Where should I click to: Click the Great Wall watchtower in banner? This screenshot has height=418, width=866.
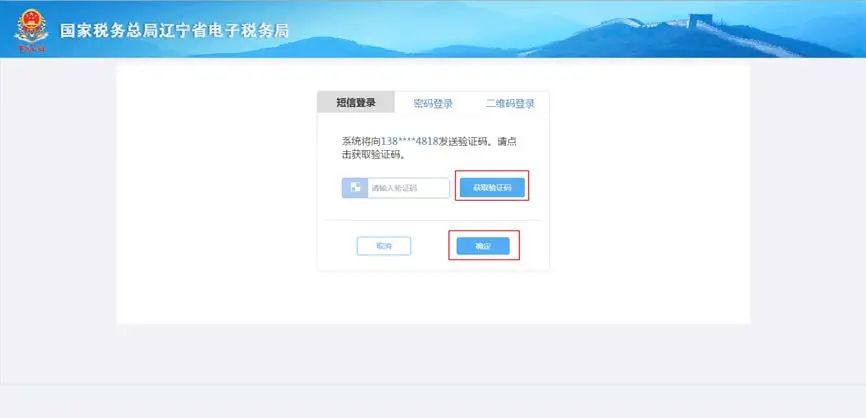coord(699,21)
